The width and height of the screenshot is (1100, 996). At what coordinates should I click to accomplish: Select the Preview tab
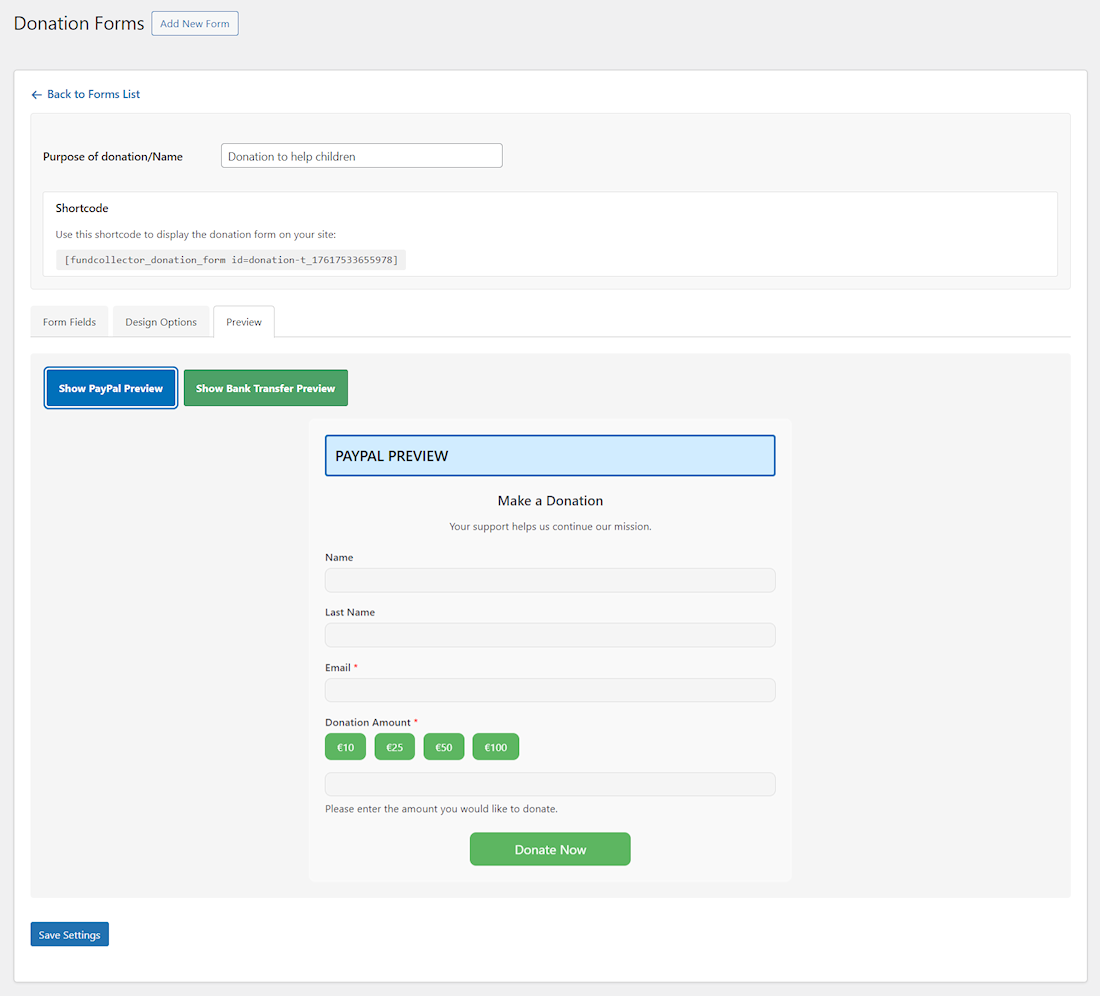(243, 321)
